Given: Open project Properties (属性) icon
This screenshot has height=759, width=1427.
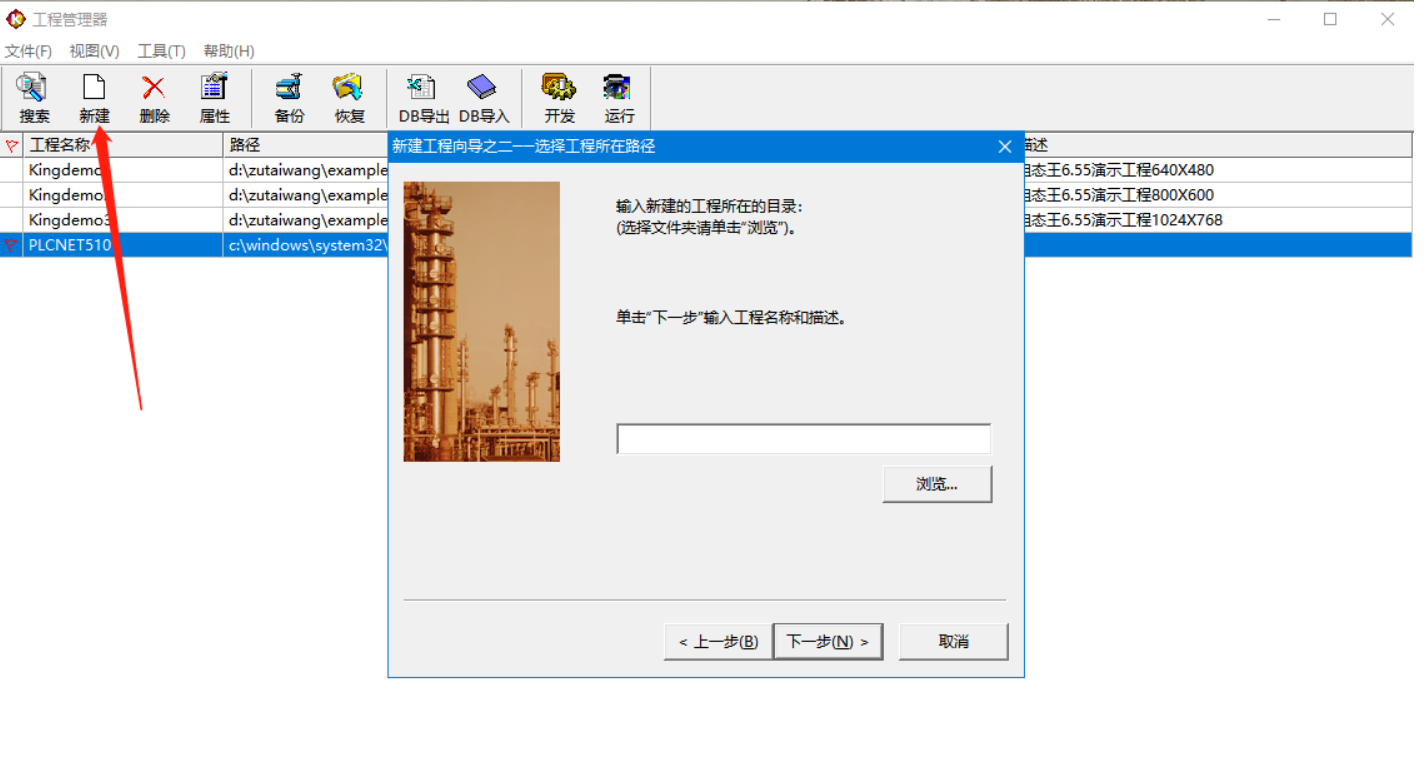Looking at the screenshot, I should point(214,98).
